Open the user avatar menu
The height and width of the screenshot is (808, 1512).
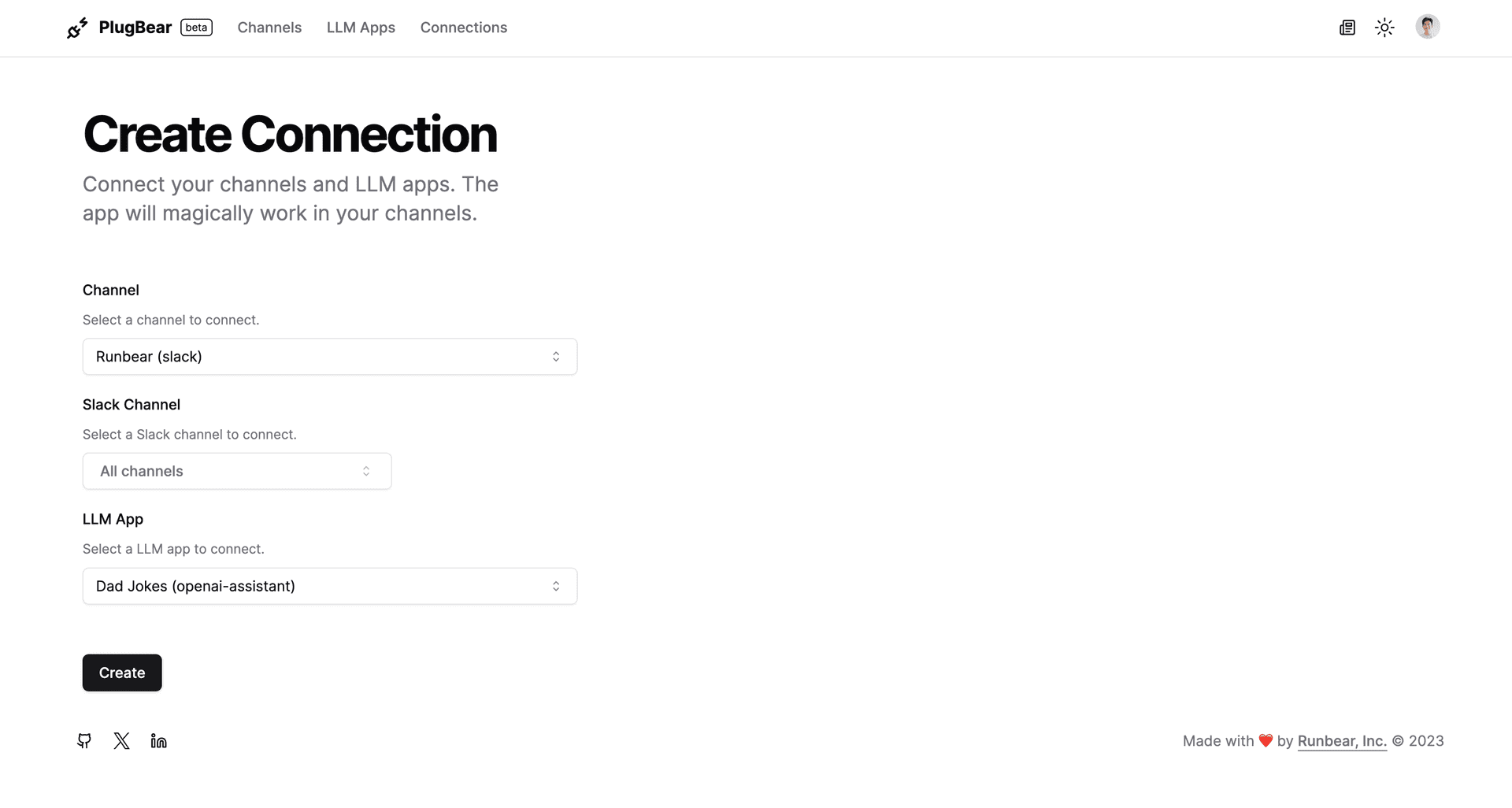1427,27
